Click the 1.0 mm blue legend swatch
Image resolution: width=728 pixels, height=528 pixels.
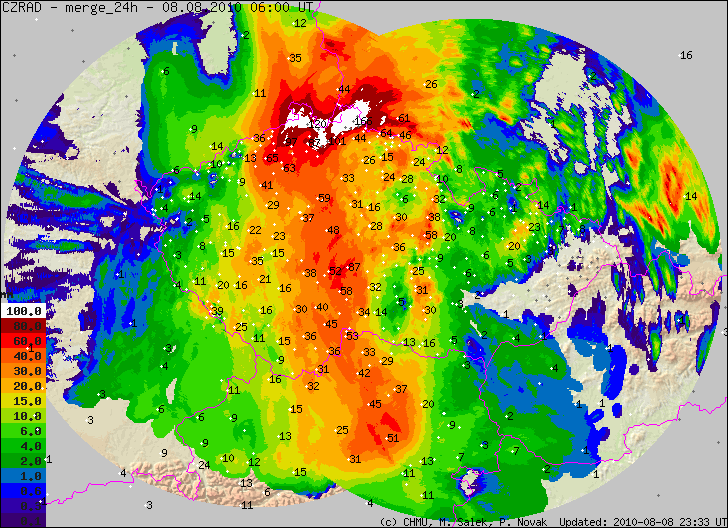23,476
